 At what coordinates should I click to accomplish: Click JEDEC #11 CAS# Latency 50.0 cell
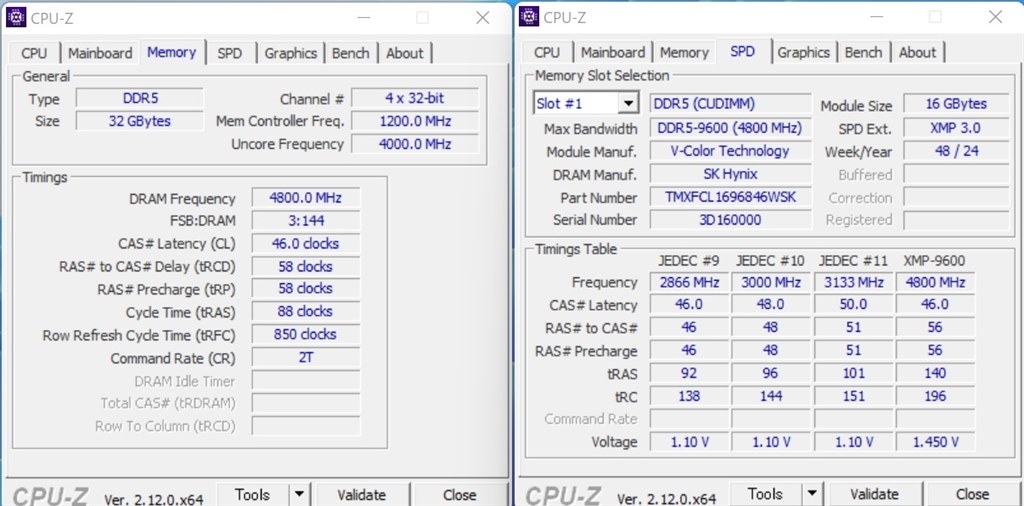point(853,304)
